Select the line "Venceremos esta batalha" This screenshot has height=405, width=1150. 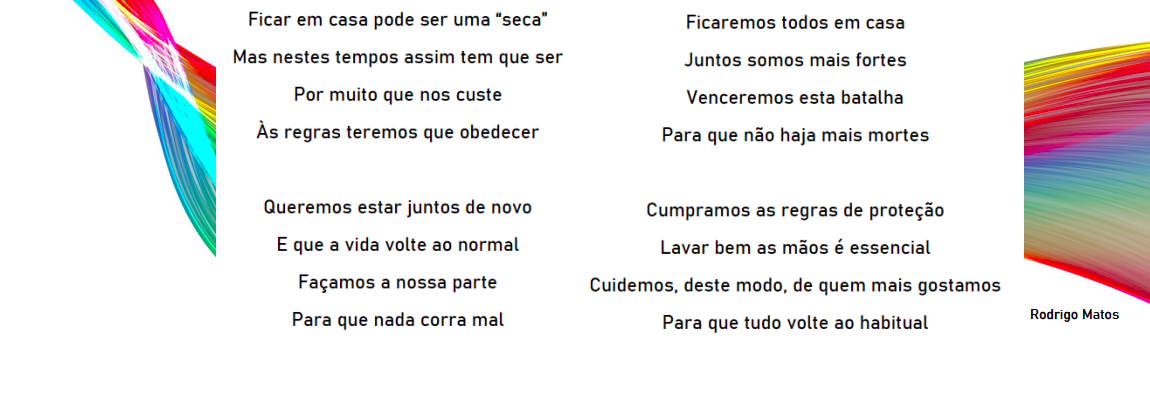pos(795,98)
